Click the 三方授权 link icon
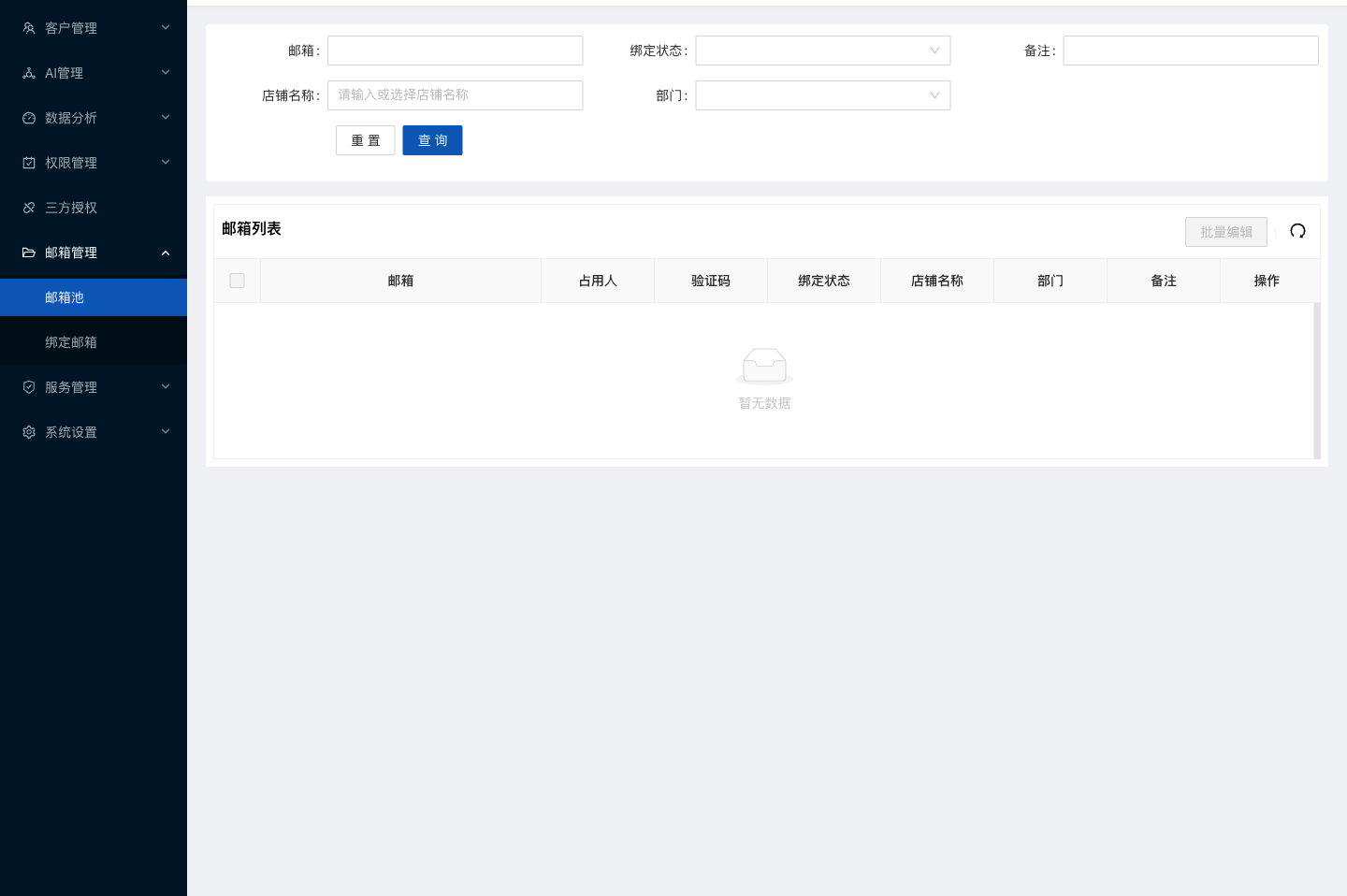 [x=29, y=208]
